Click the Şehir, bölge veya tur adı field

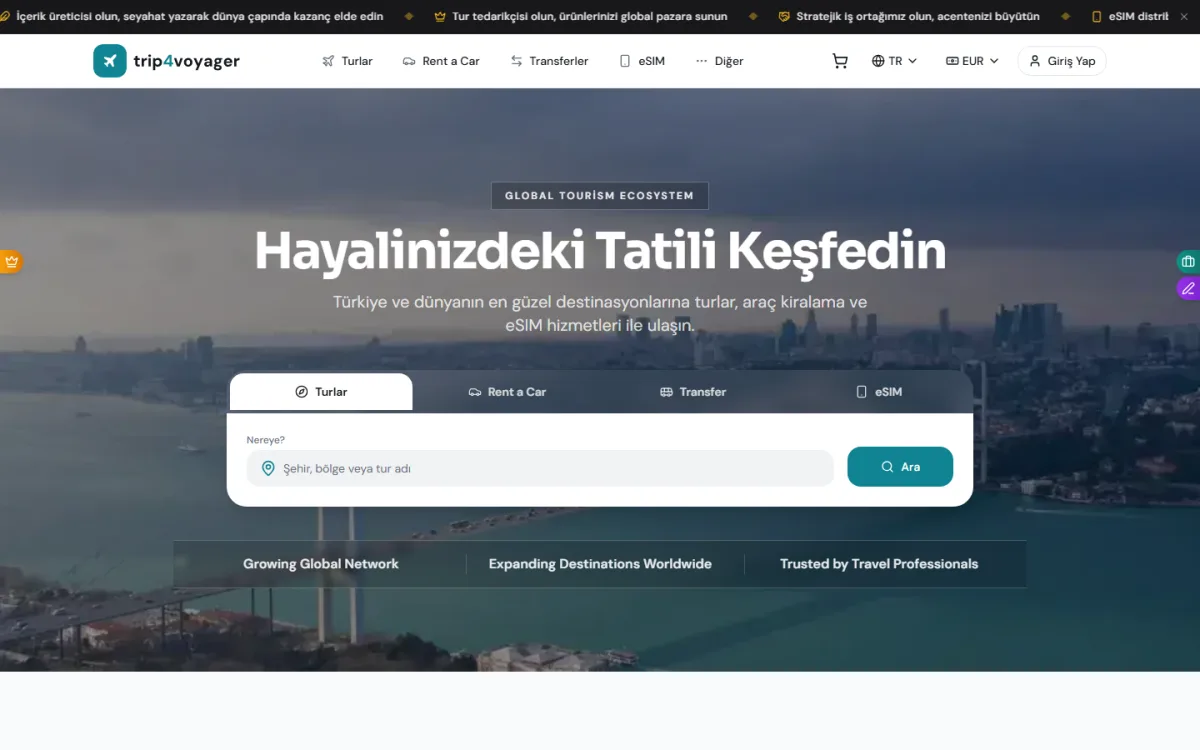[540, 468]
